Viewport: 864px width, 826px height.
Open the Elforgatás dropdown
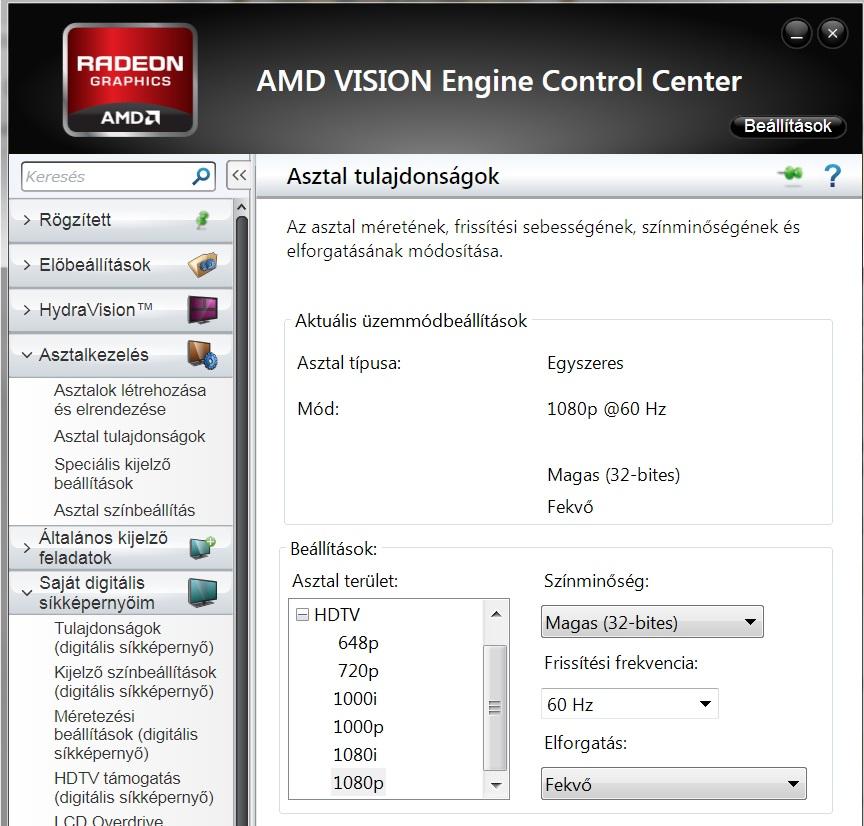673,784
